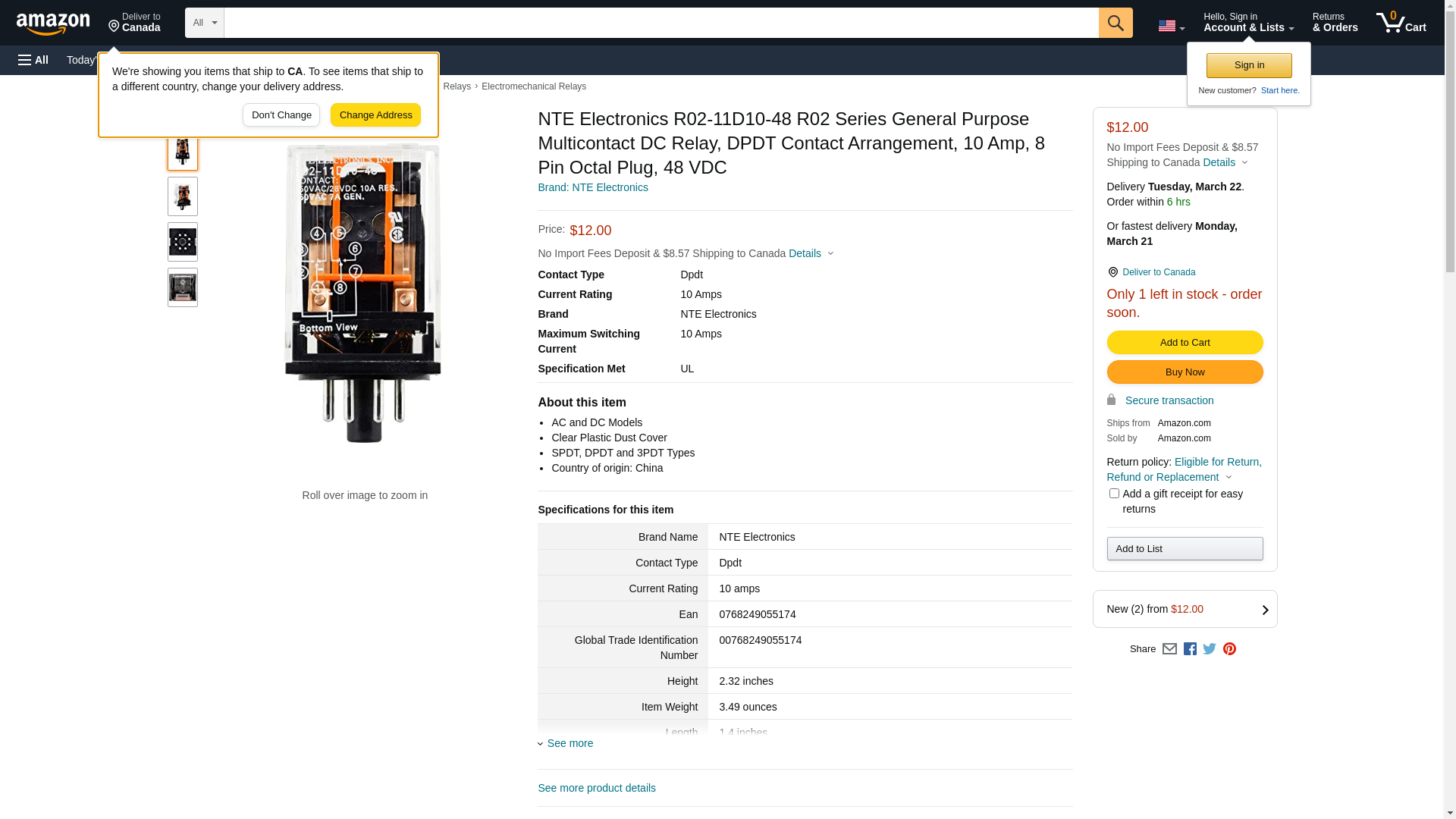Share product on Twitter icon
Viewport: 1456px width, 819px height.
(x=1210, y=649)
